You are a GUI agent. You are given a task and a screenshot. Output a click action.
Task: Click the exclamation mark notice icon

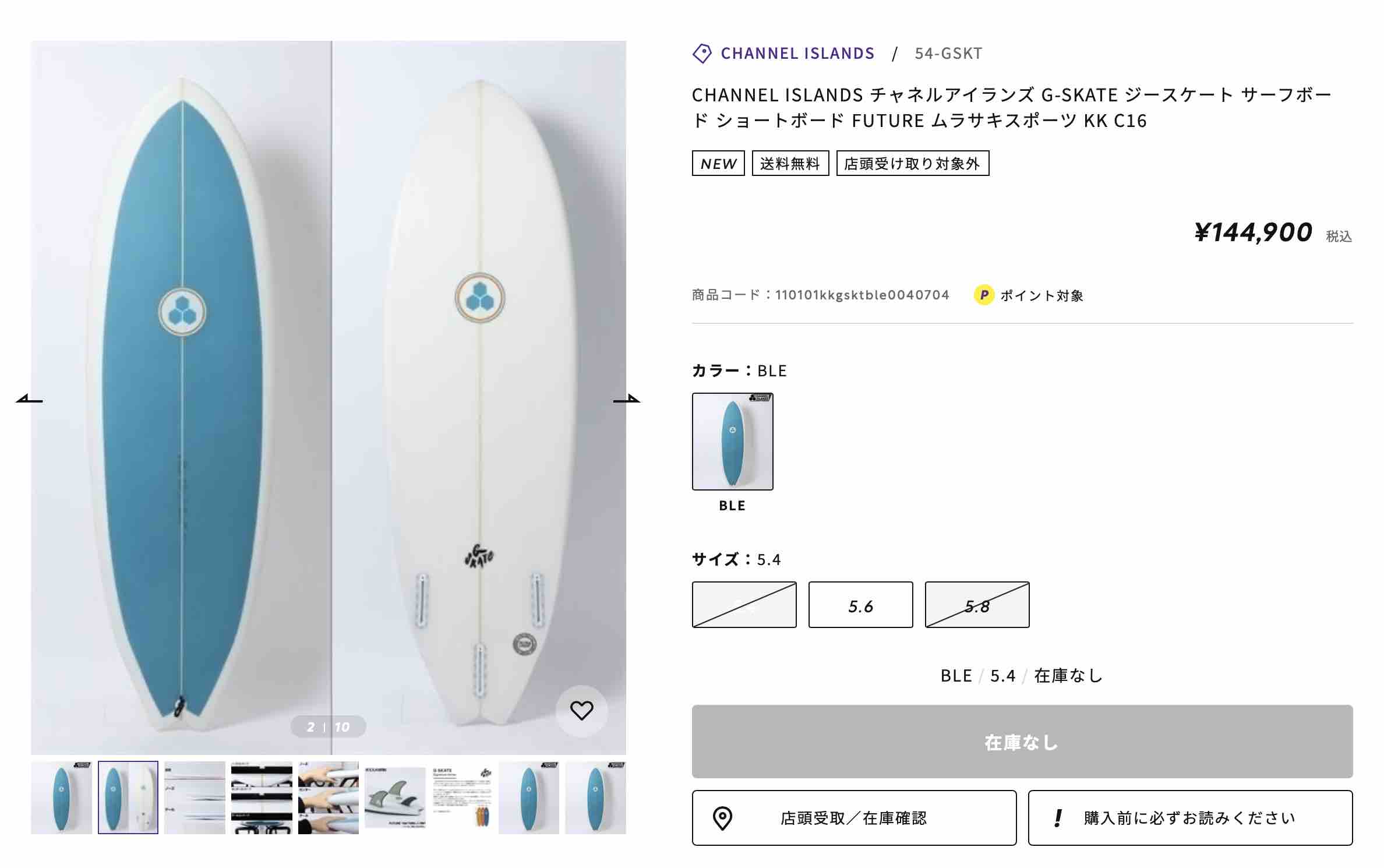pyautogui.click(x=1058, y=818)
